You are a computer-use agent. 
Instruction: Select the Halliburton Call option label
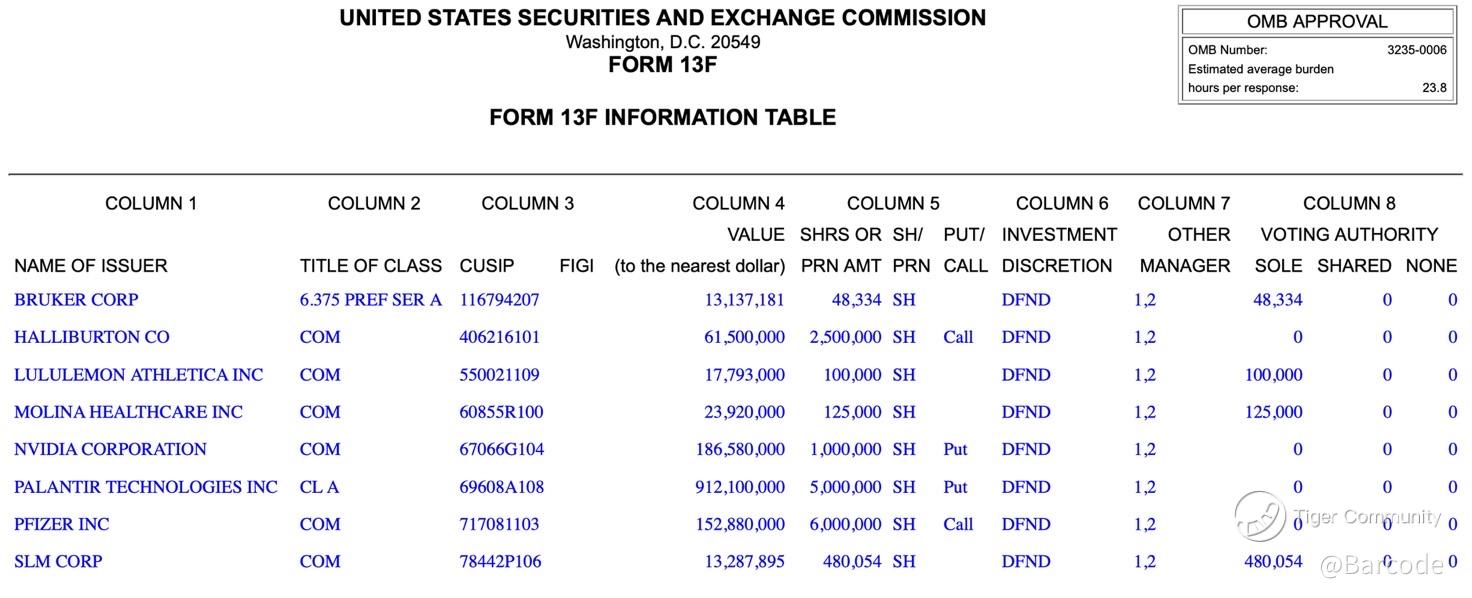[x=957, y=337]
